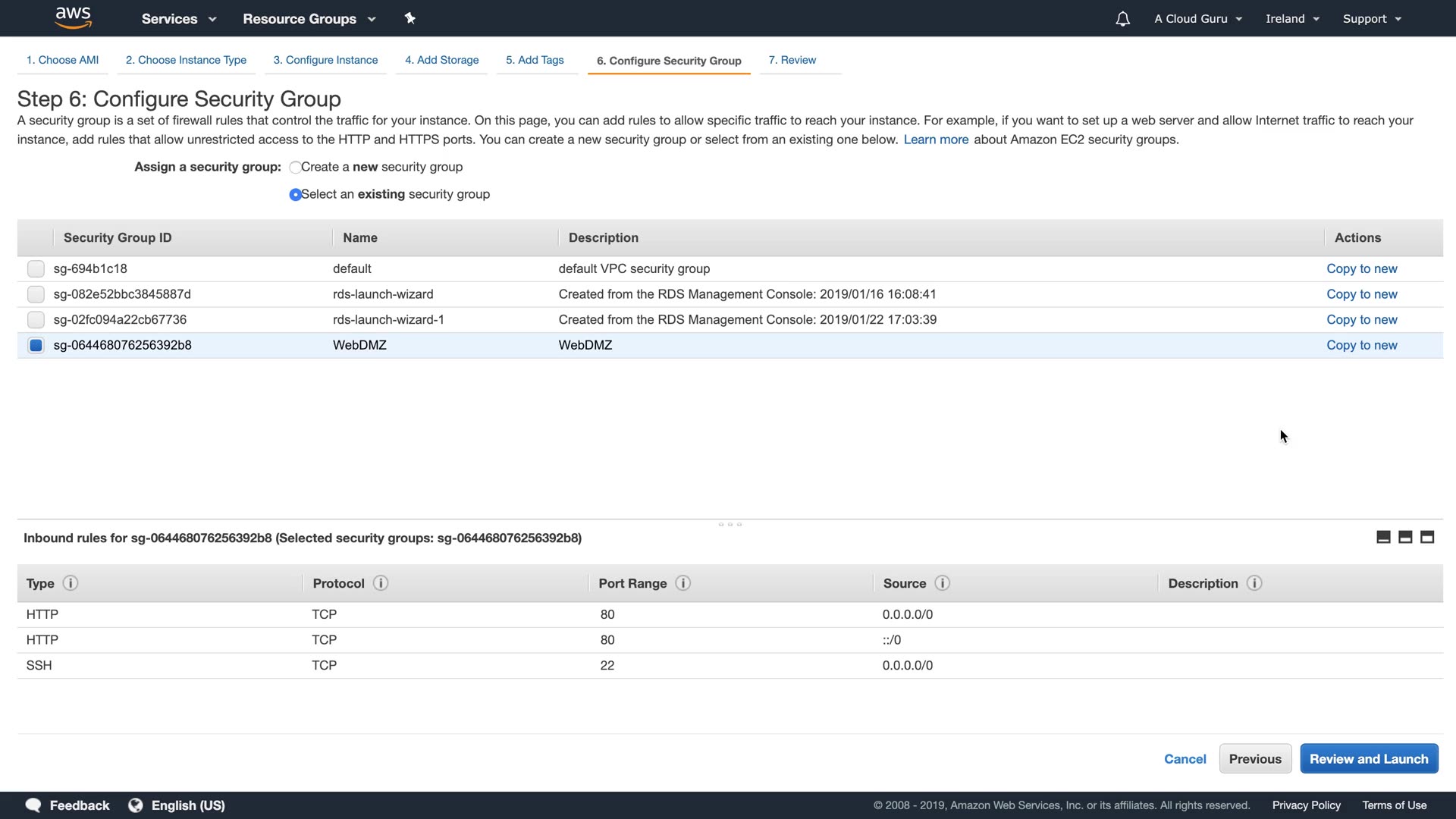Image resolution: width=1456 pixels, height=819 pixels.
Task: Grab the pane resize handle dots
Action: pos(730,524)
